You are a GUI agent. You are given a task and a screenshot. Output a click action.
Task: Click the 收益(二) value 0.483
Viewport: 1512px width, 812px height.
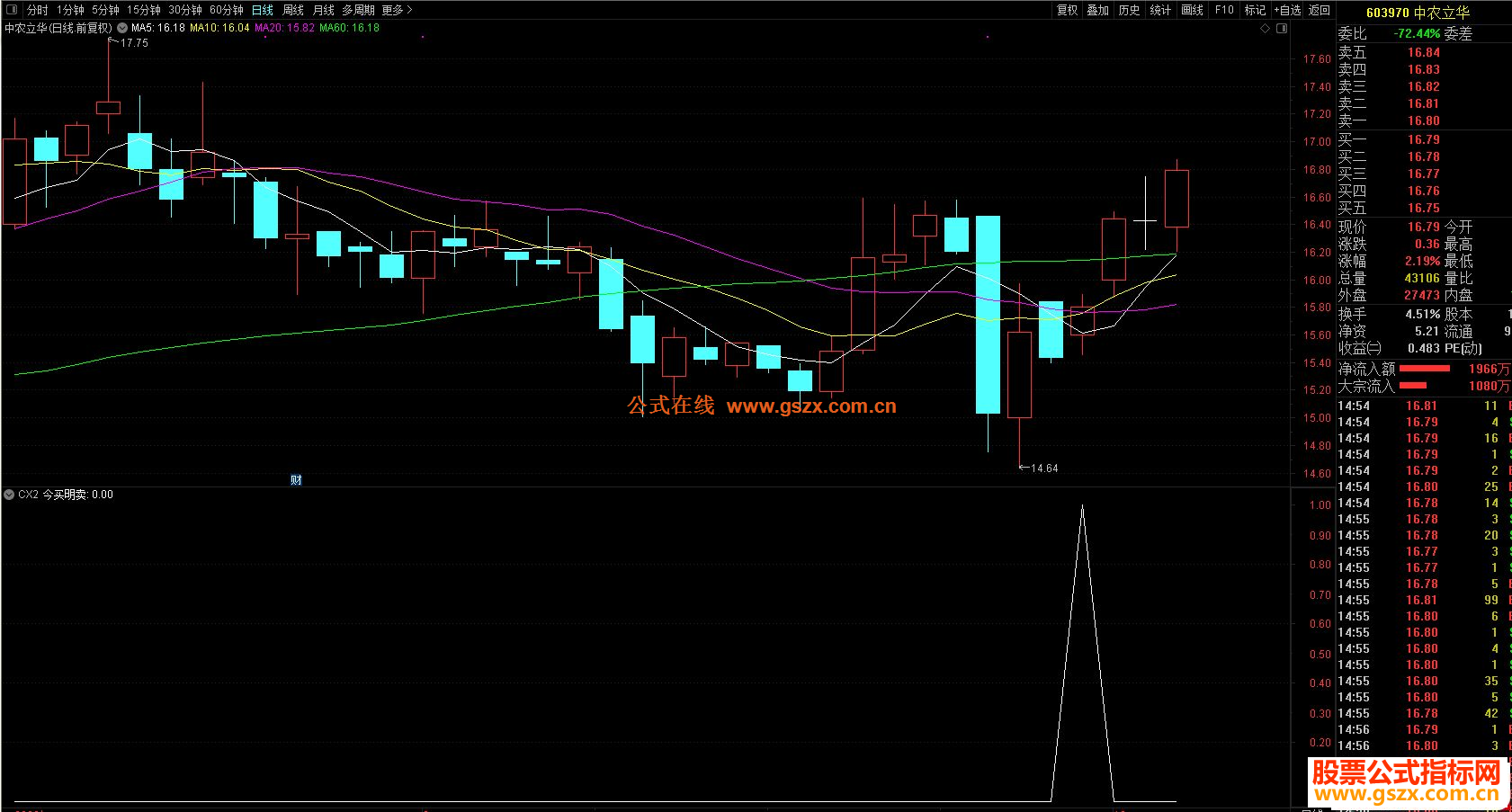coord(1423,348)
